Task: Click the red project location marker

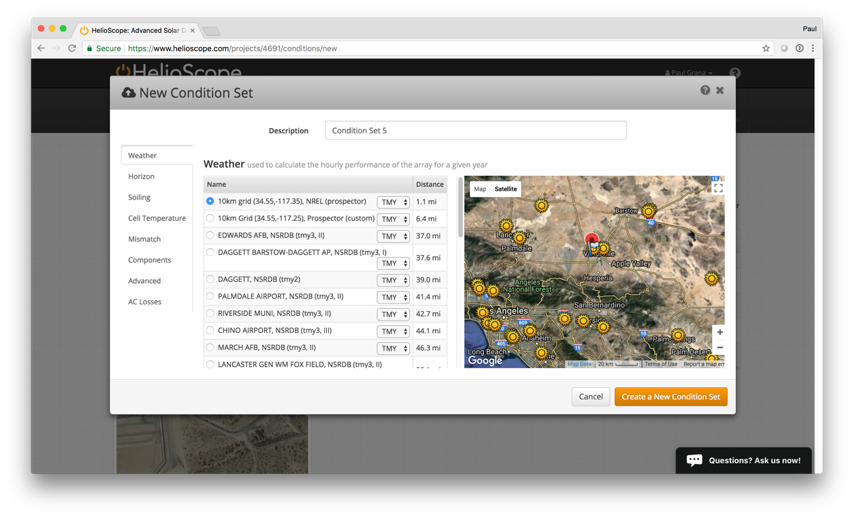Action: pyautogui.click(x=591, y=239)
